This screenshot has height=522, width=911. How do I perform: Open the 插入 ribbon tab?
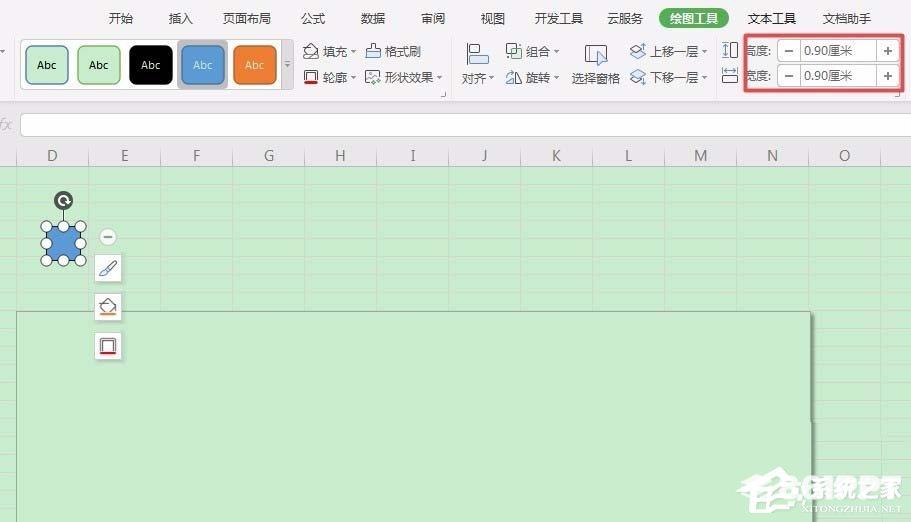pos(180,19)
